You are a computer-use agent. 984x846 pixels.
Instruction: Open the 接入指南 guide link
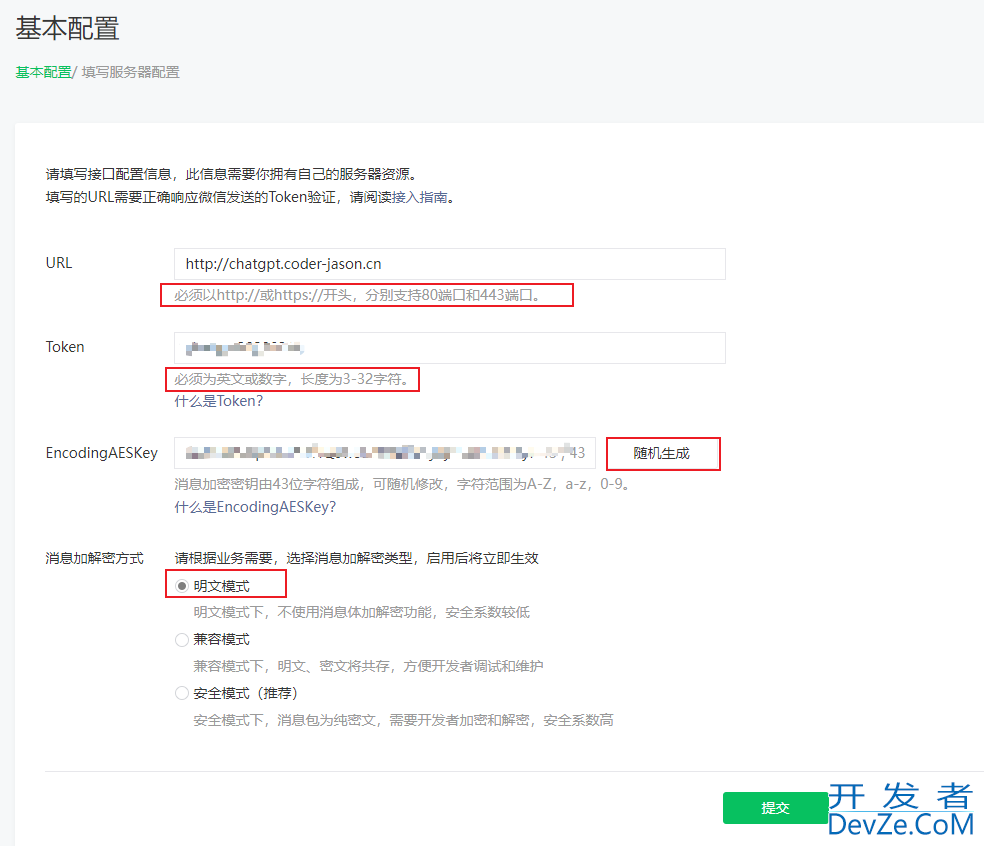[x=419, y=197]
